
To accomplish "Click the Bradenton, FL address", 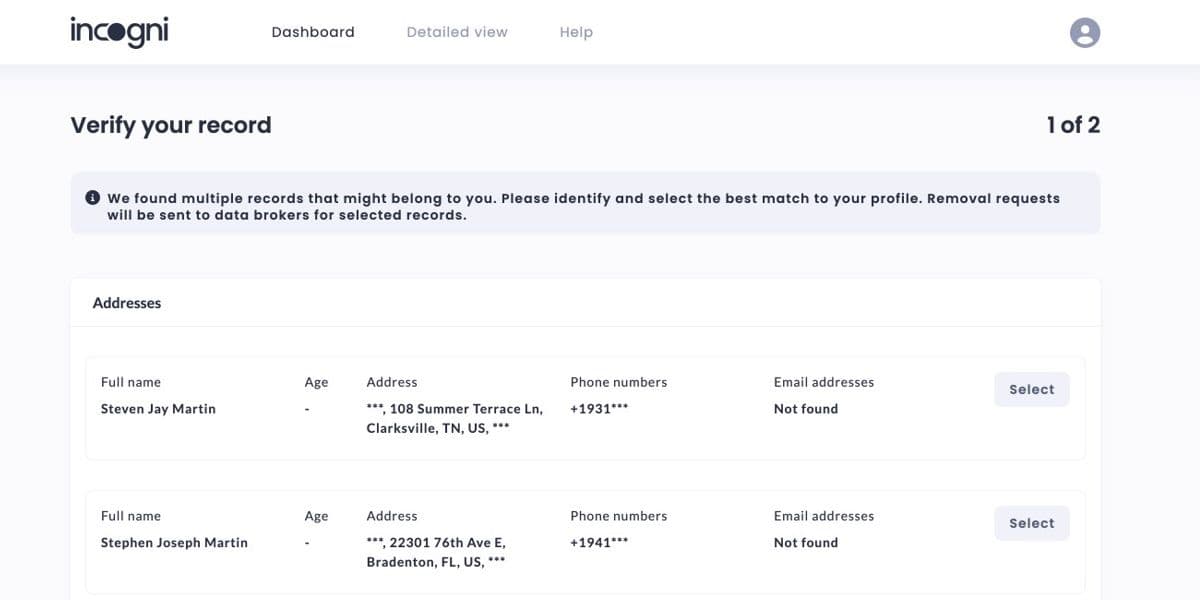I will click(436, 552).
